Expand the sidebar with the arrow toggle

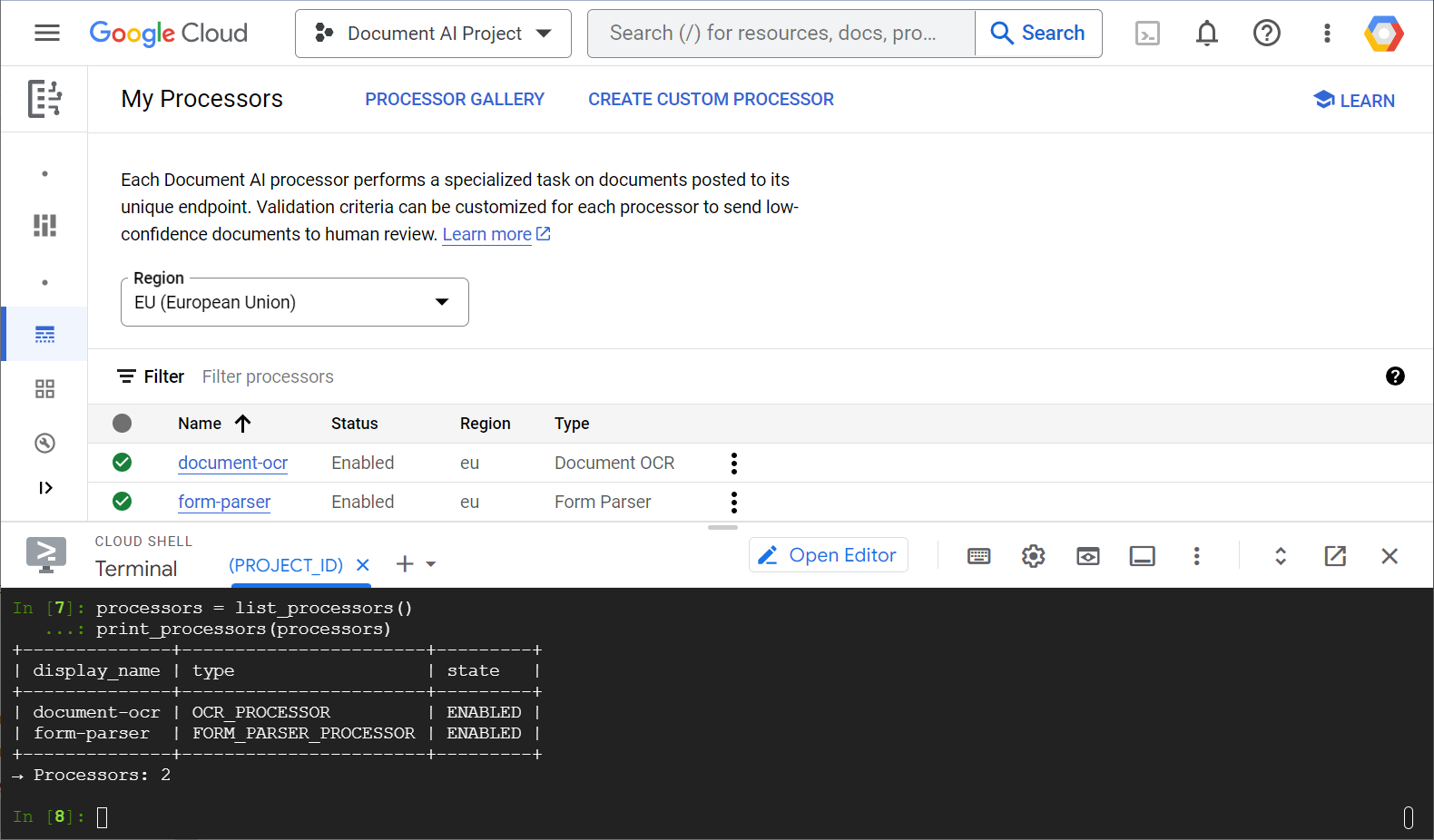click(45, 488)
